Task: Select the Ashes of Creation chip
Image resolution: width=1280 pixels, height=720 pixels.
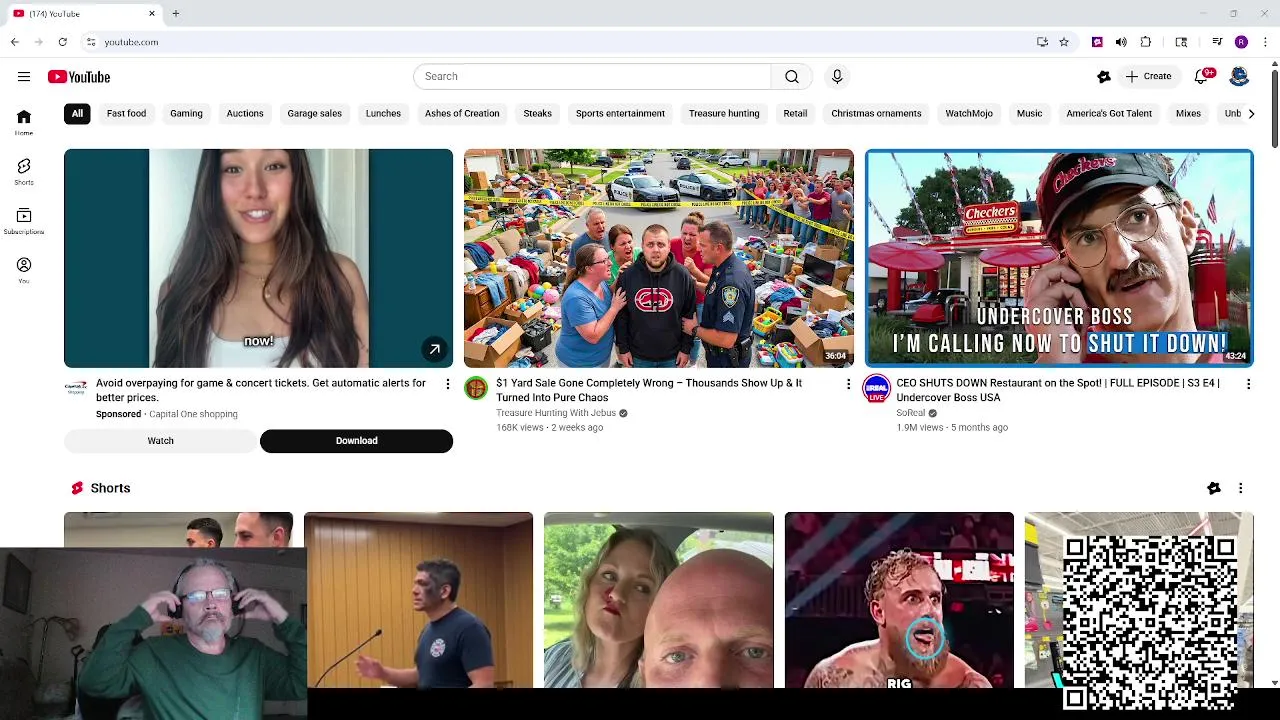Action: point(462,114)
